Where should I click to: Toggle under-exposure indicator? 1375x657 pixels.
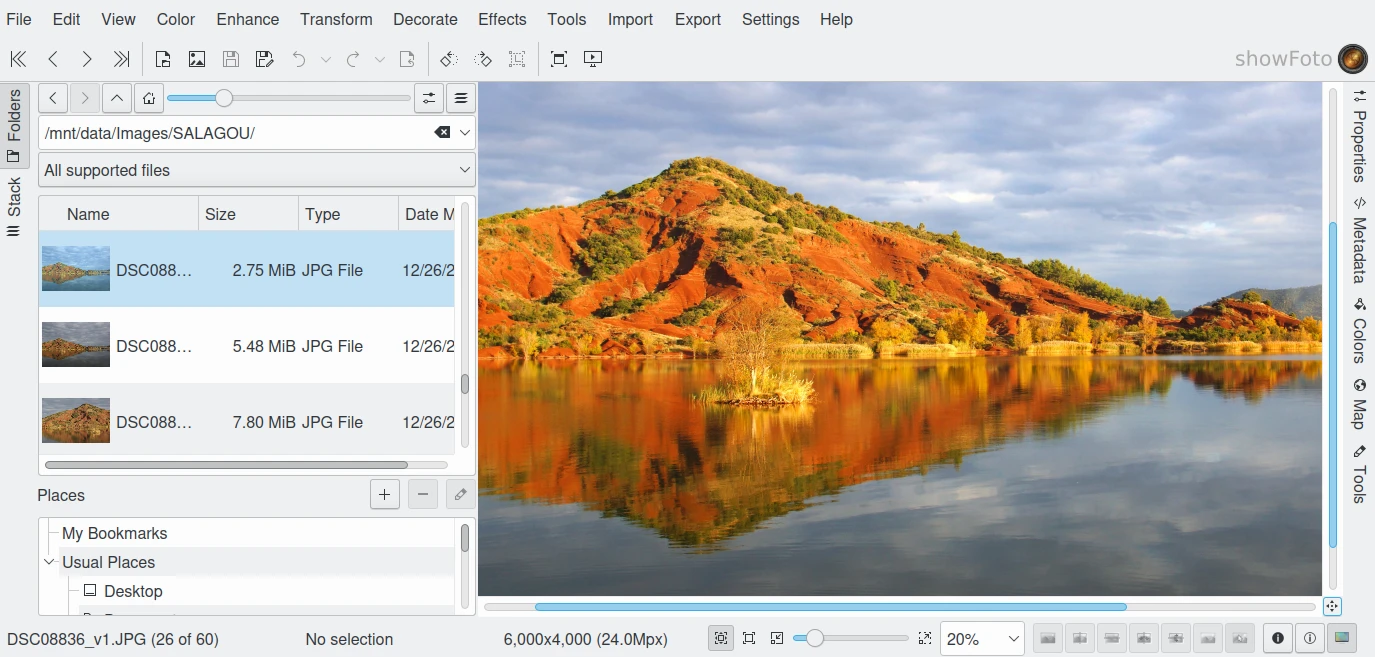coord(1277,638)
